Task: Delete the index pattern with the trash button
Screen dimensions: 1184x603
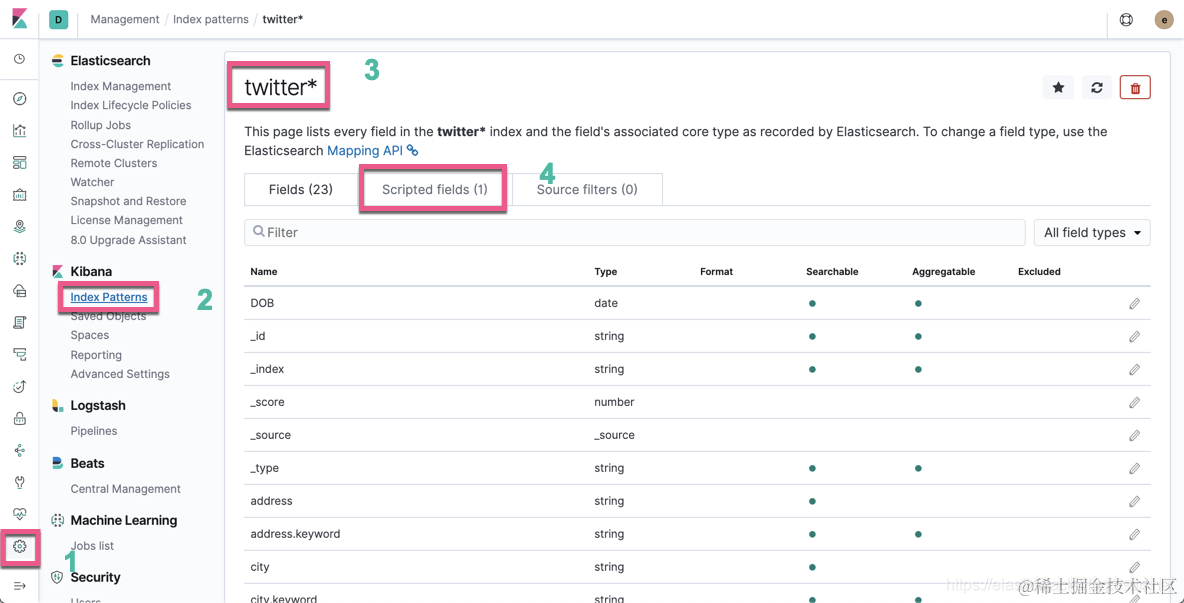Action: pos(1135,88)
